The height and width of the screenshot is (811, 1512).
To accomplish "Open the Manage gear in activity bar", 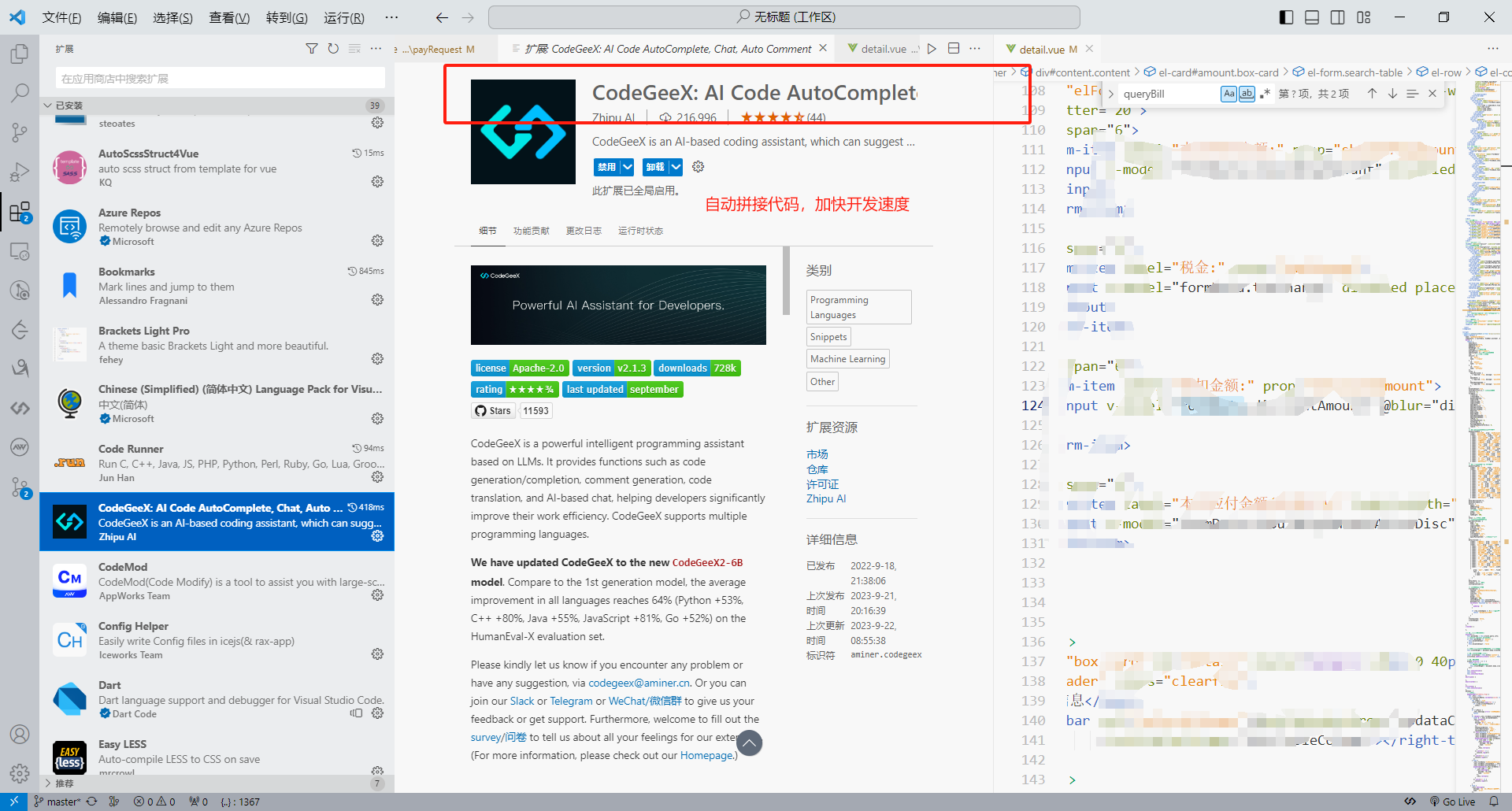I will tap(20, 773).
